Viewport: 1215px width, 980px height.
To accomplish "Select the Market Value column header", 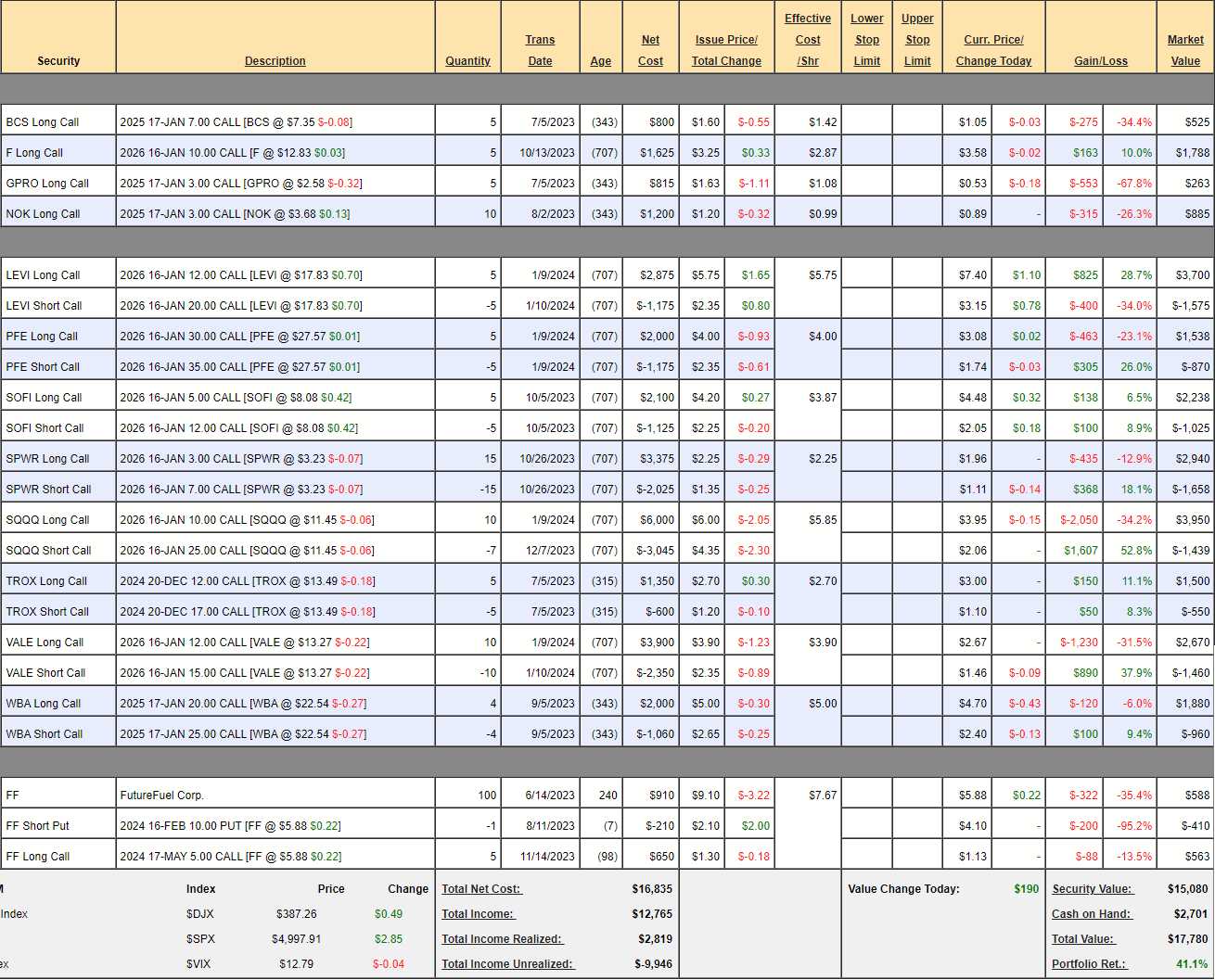I will [1184, 51].
